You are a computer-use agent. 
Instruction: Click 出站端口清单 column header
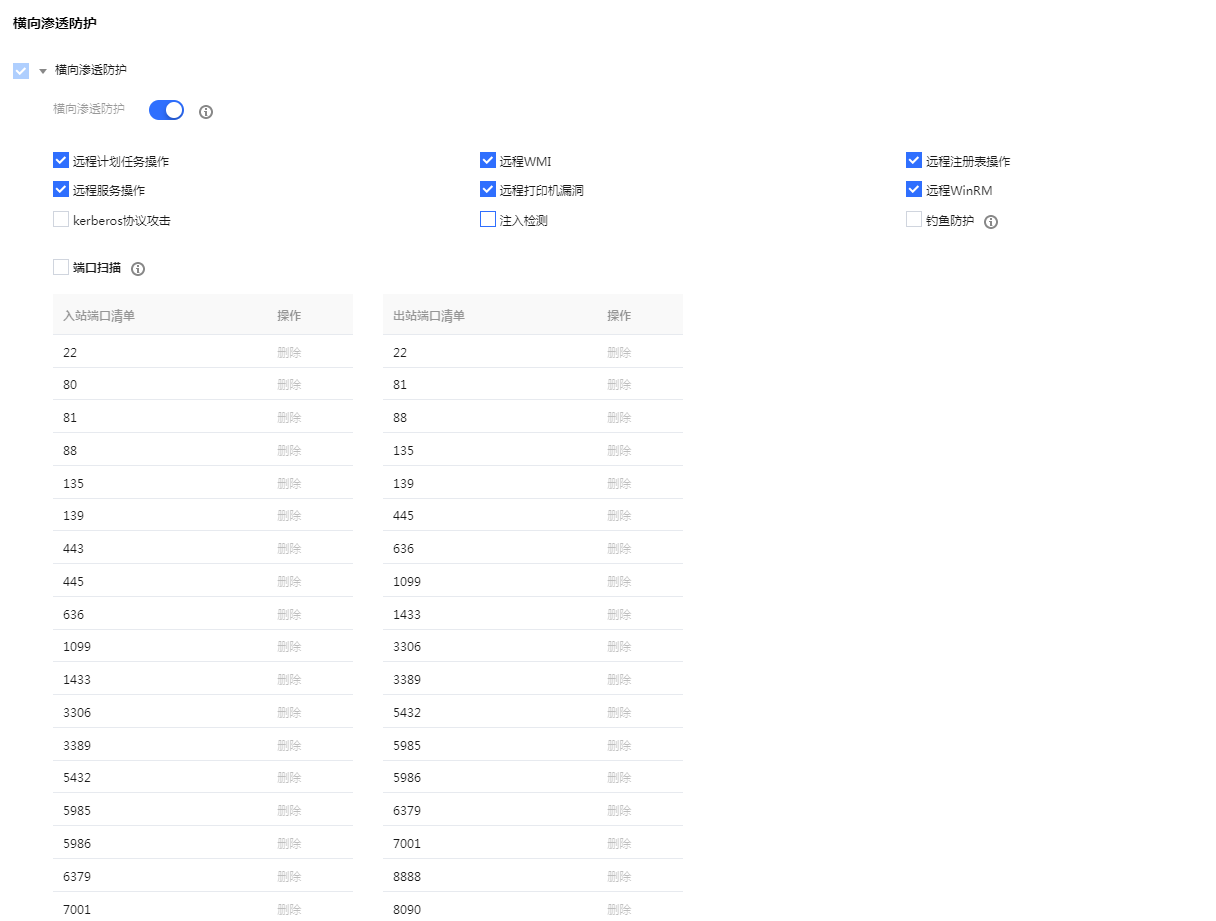tap(429, 316)
